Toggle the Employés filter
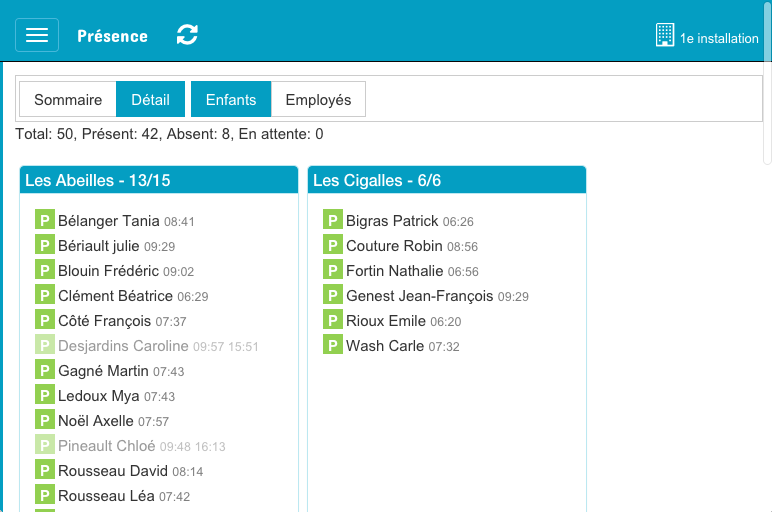This screenshot has width=772, height=512. point(318,100)
